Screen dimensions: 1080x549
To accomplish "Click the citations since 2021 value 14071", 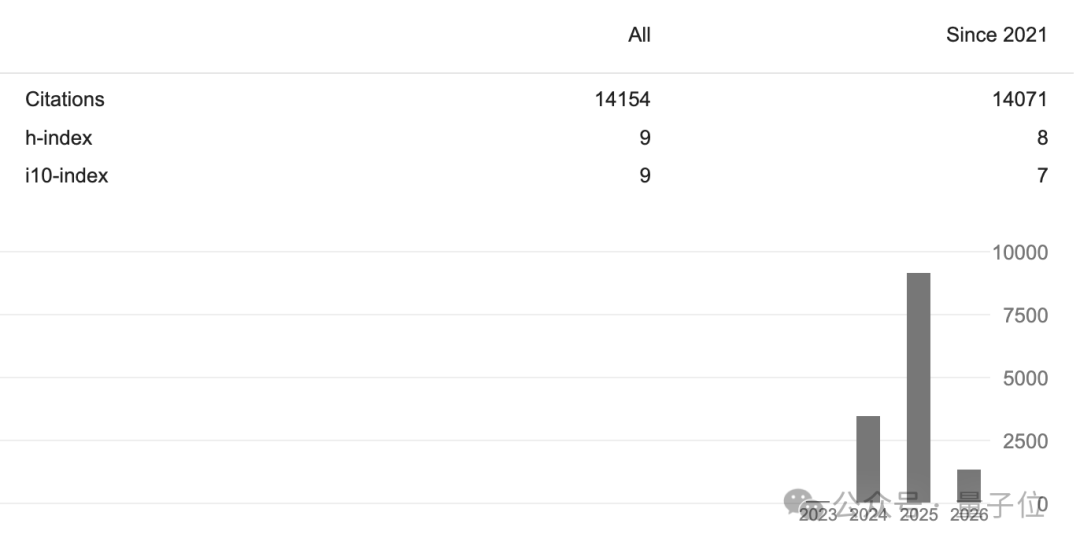I will [x=1019, y=100].
